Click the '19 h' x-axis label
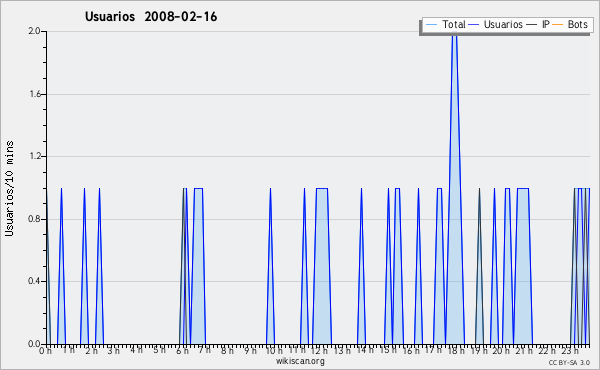This screenshot has height=370, width=600. click(x=479, y=351)
